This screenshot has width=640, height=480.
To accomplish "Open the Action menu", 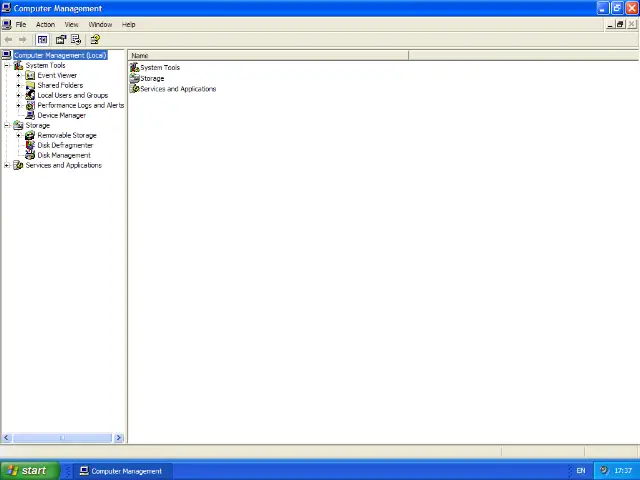I will [45, 24].
